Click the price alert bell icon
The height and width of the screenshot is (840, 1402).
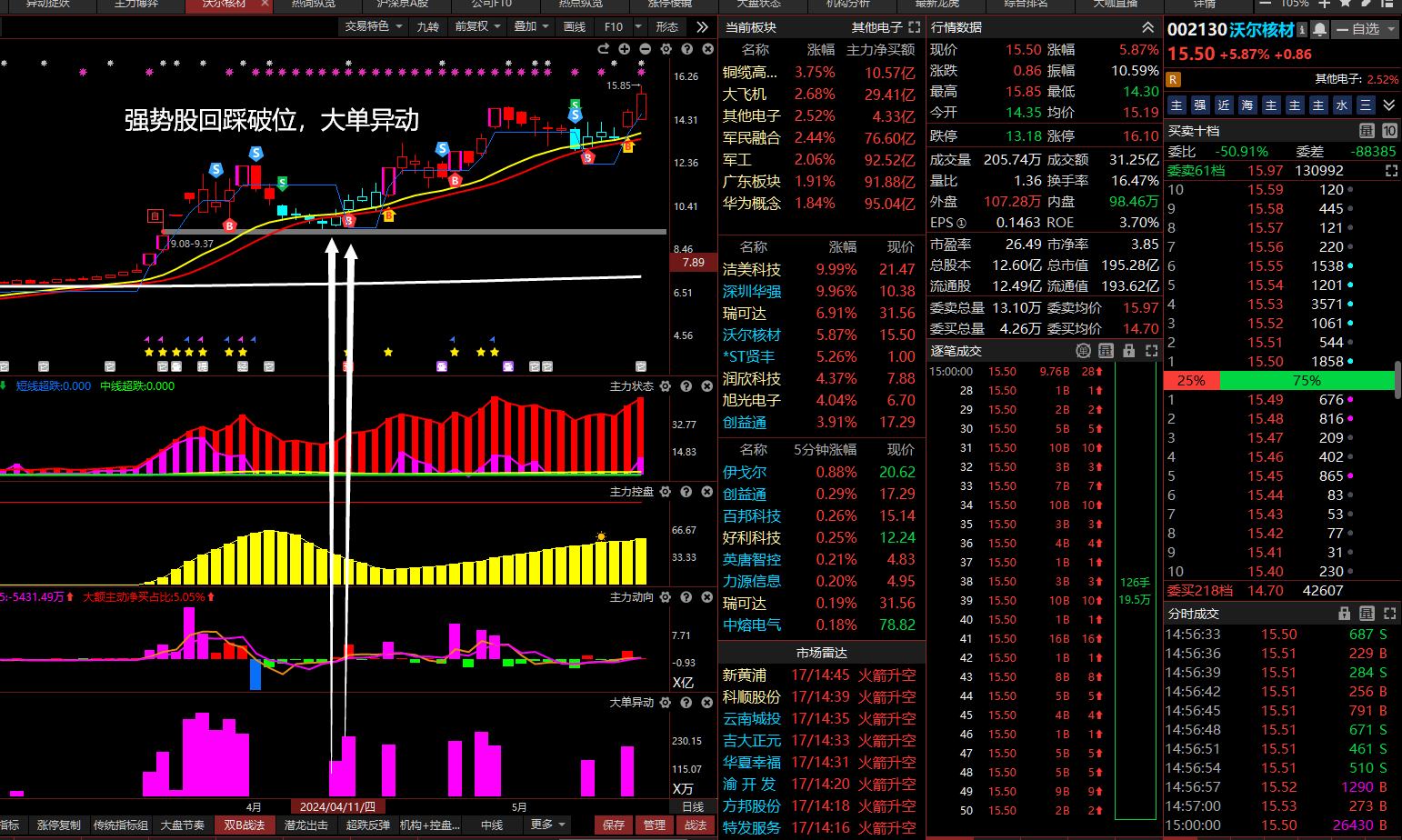click(x=1320, y=30)
